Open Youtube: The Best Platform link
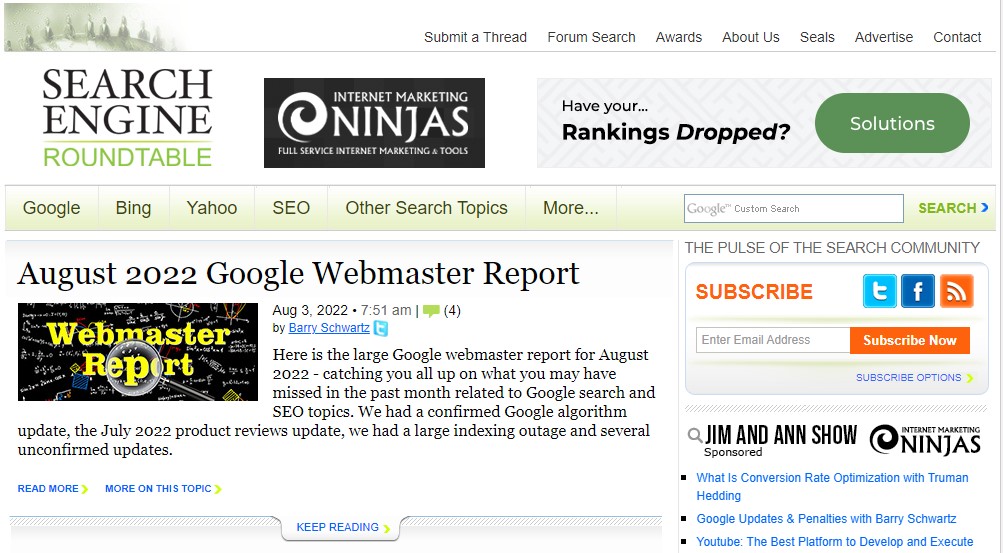1003x553 pixels. click(x=835, y=541)
